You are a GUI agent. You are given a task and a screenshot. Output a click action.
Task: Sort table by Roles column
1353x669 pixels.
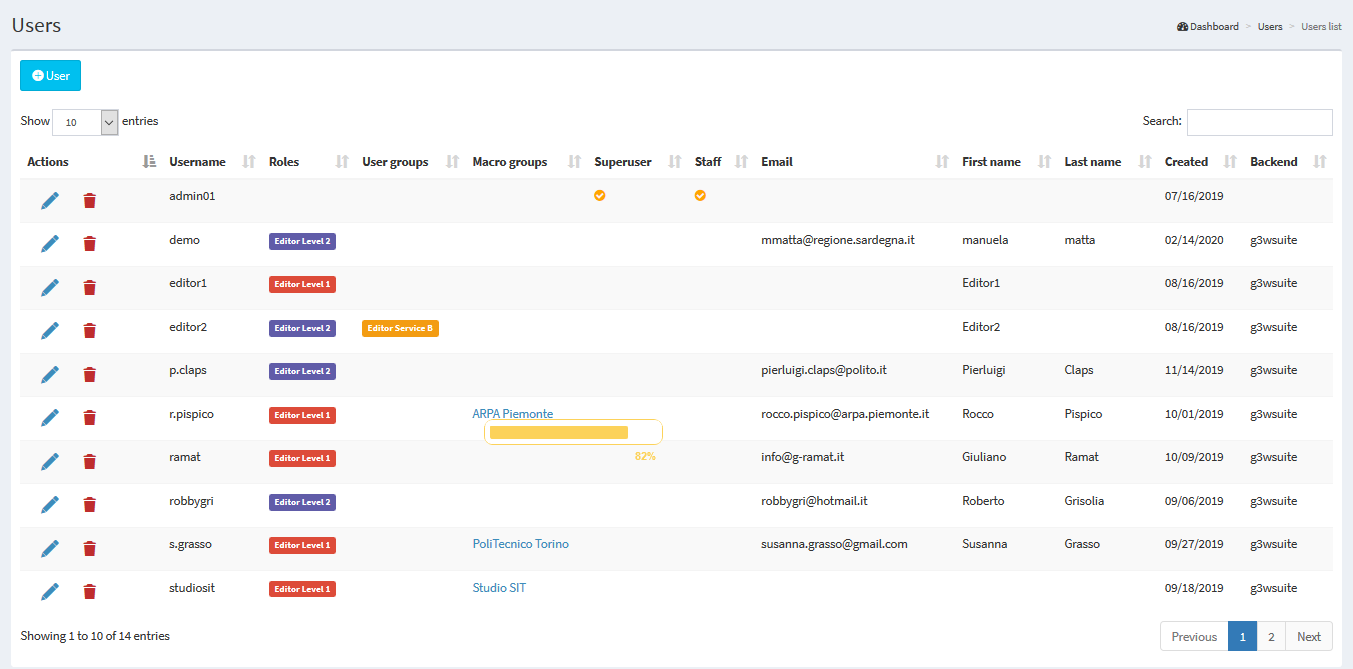pos(343,162)
